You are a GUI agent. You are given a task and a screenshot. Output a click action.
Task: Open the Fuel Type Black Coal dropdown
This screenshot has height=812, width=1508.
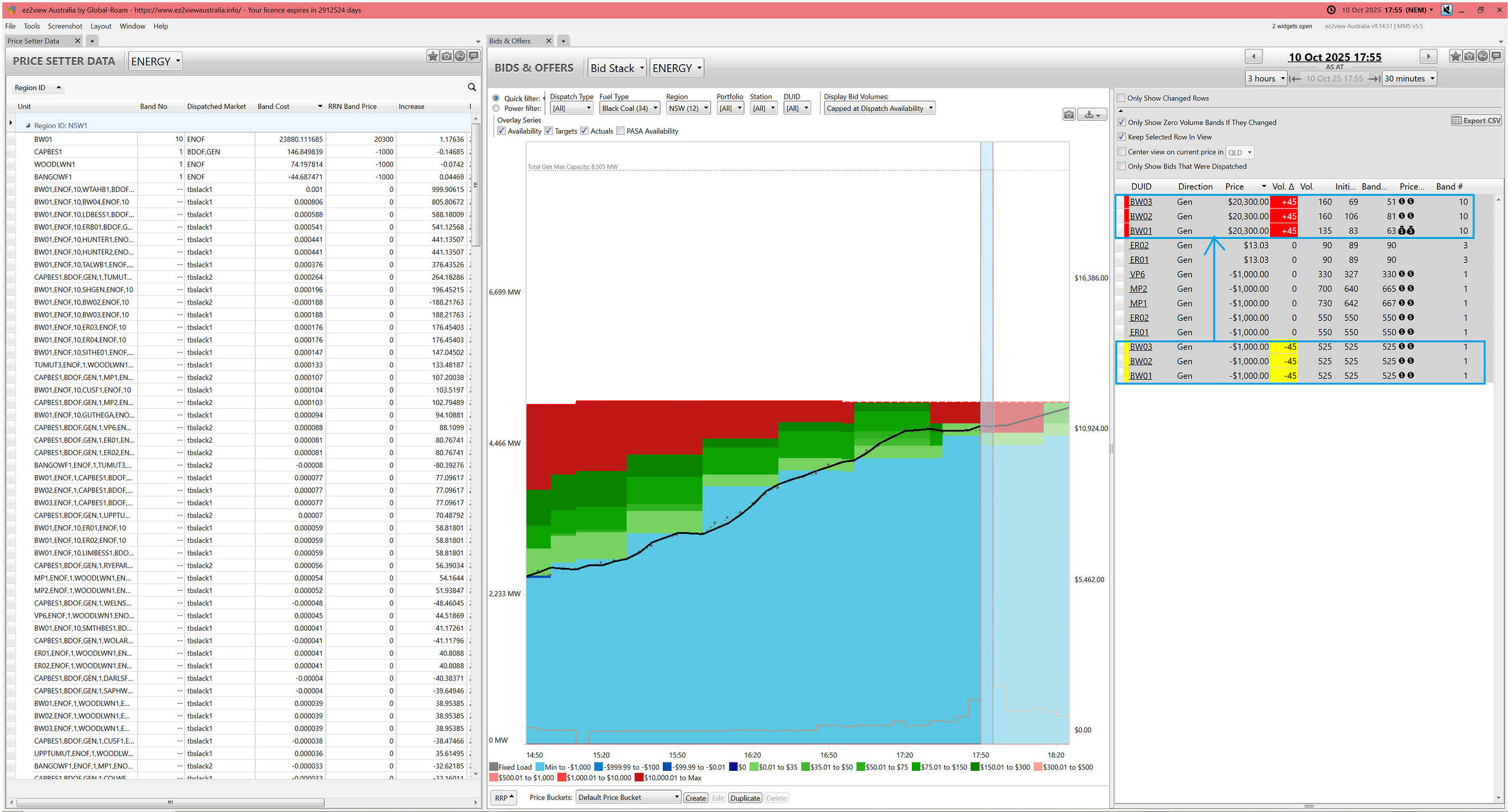point(629,108)
